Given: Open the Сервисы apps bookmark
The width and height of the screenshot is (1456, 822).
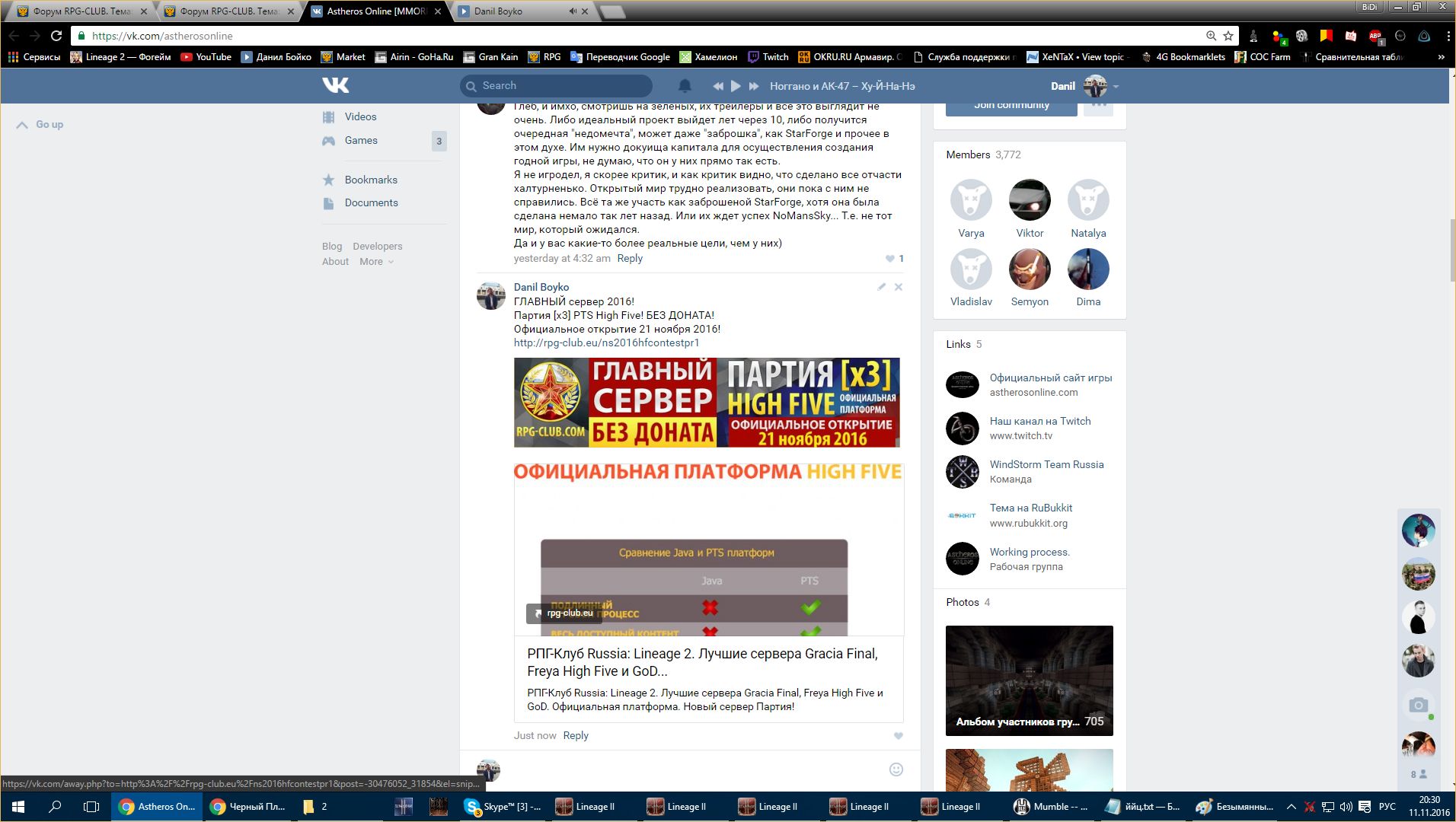Looking at the screenshot, I should (34, 57).
